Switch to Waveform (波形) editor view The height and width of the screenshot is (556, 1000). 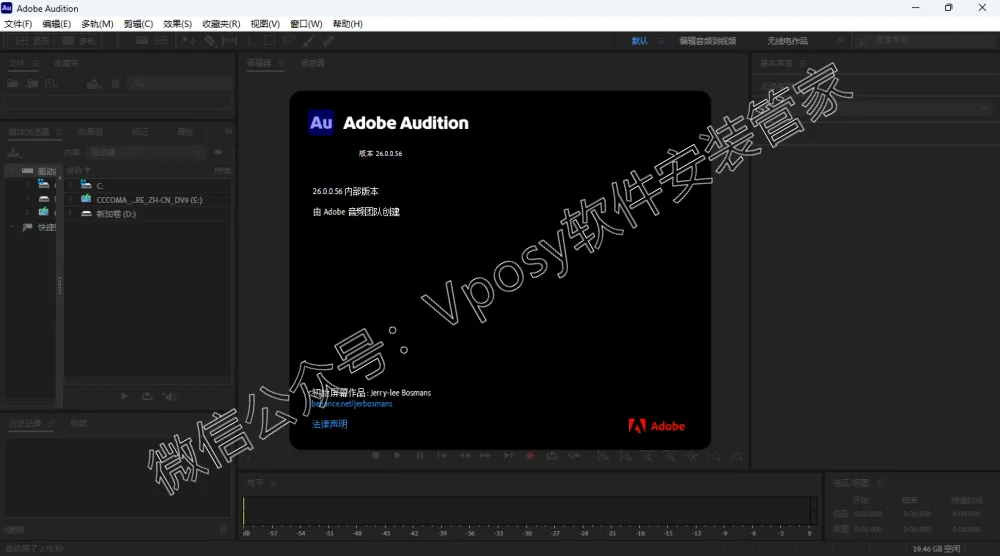click(32, 41)
